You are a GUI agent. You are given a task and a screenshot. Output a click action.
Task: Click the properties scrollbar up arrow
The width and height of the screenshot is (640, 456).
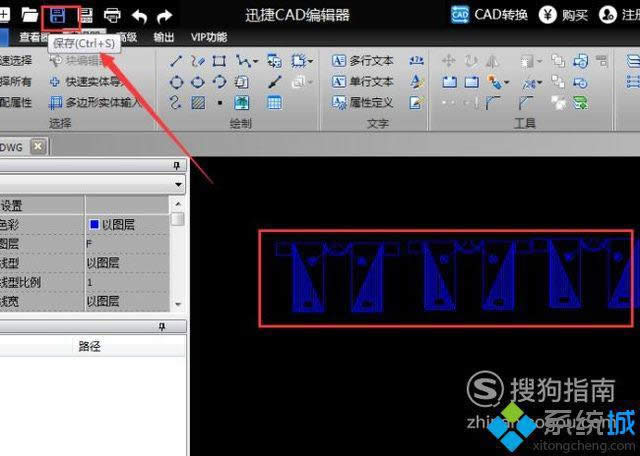coord(178,203)
